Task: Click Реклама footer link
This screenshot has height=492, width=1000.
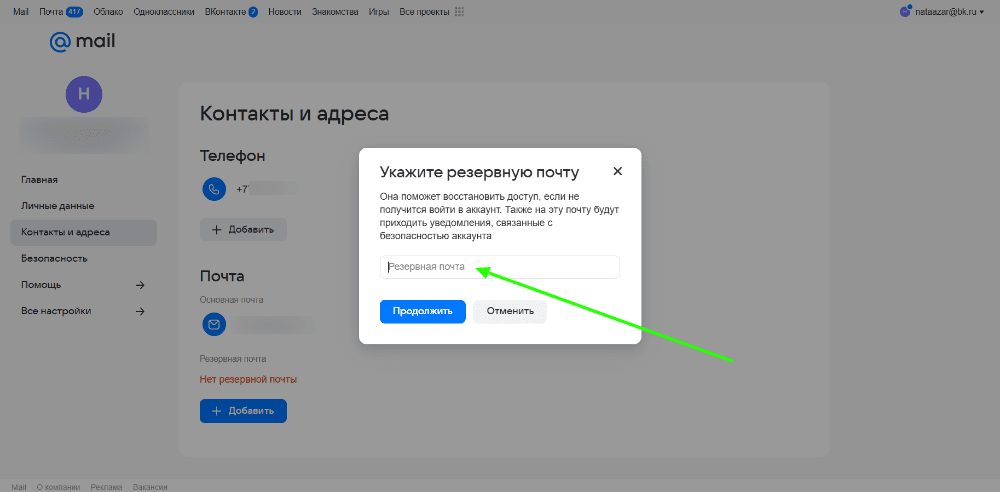Action: [x=107, y=487]
